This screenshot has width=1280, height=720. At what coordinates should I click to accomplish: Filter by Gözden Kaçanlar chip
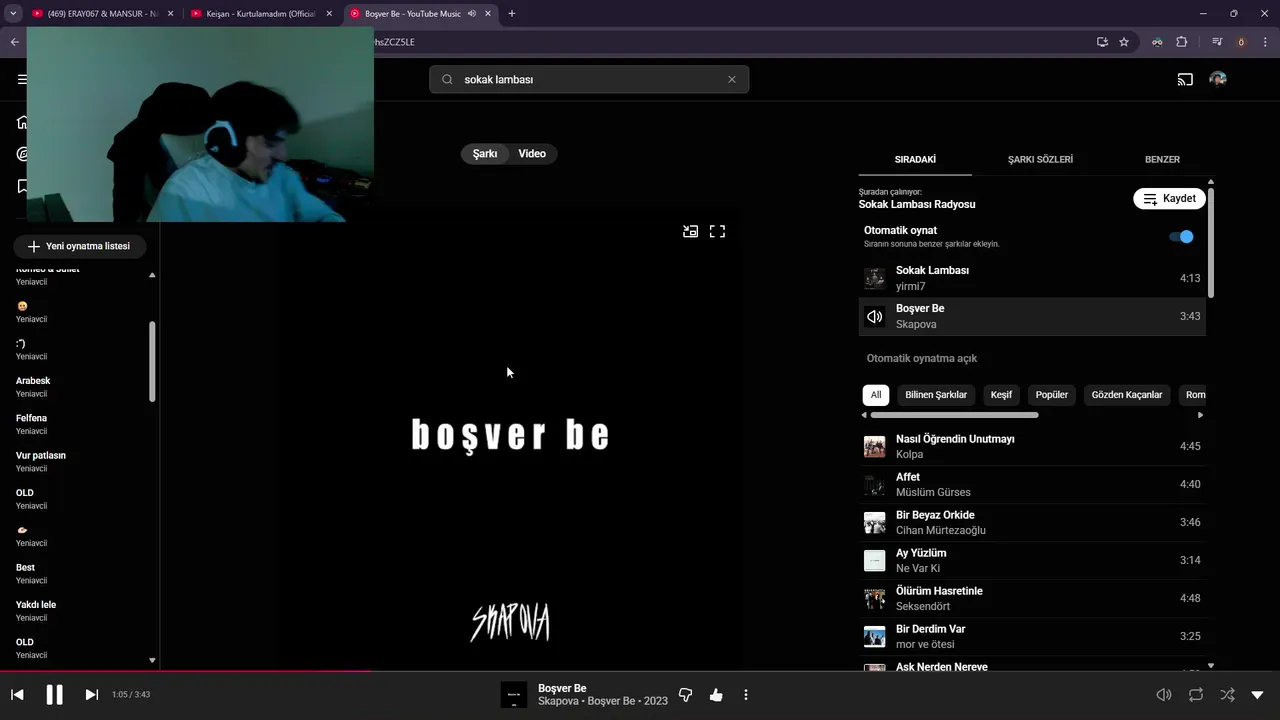(1127, 394)
